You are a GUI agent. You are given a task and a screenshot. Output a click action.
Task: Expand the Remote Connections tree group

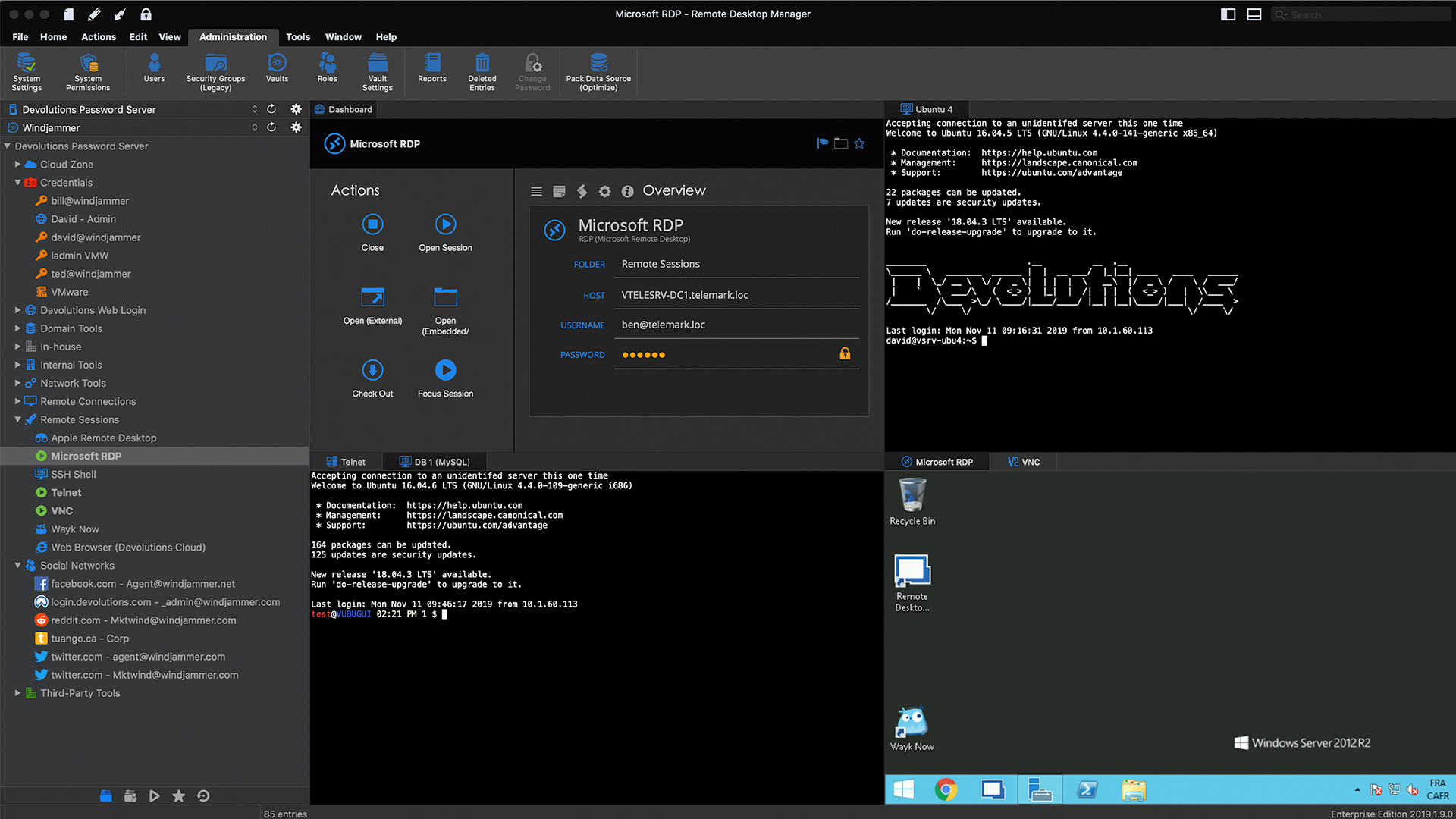[x=18, y=401]
